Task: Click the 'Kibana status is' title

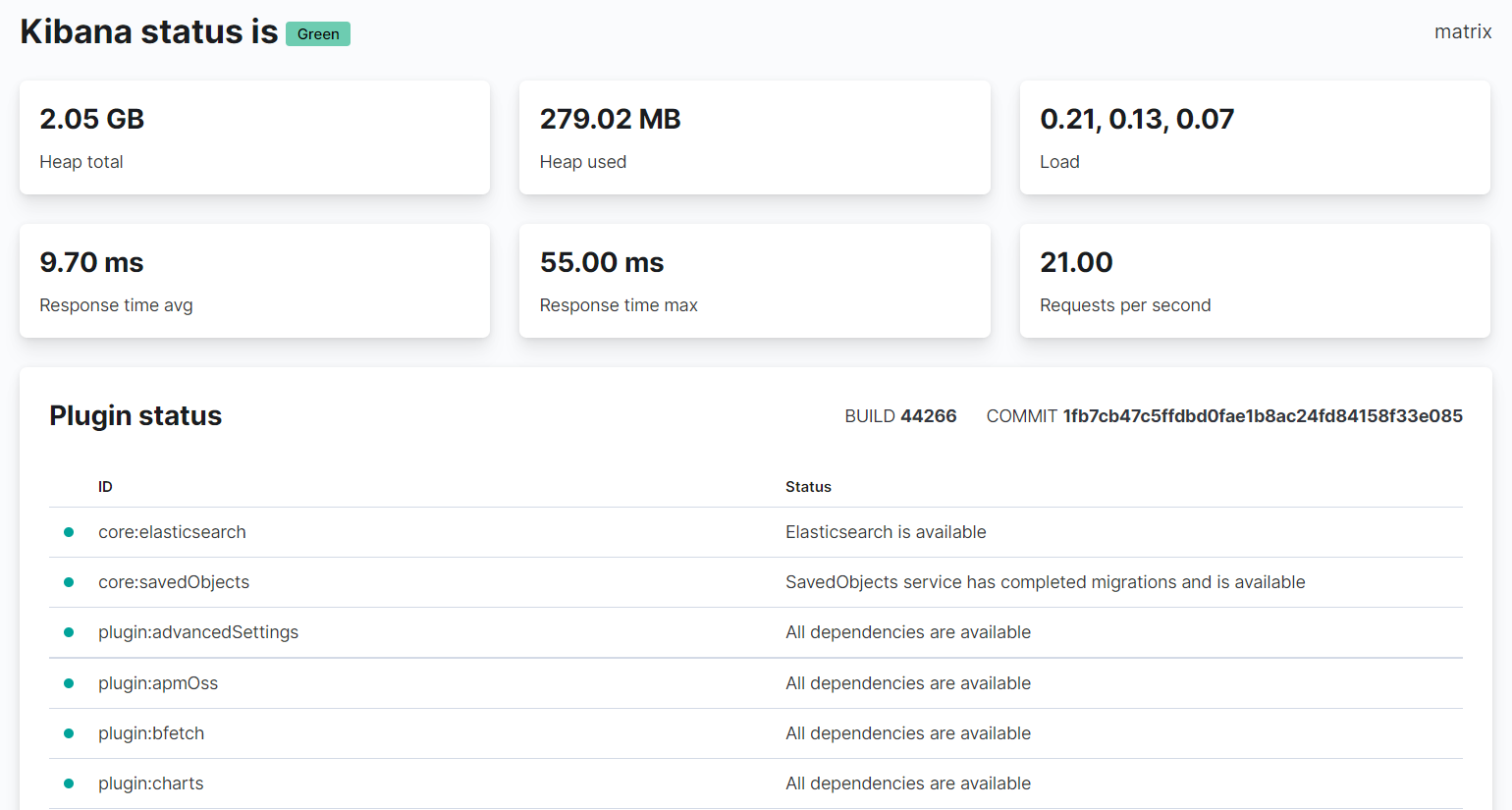Action: (149, 31)
